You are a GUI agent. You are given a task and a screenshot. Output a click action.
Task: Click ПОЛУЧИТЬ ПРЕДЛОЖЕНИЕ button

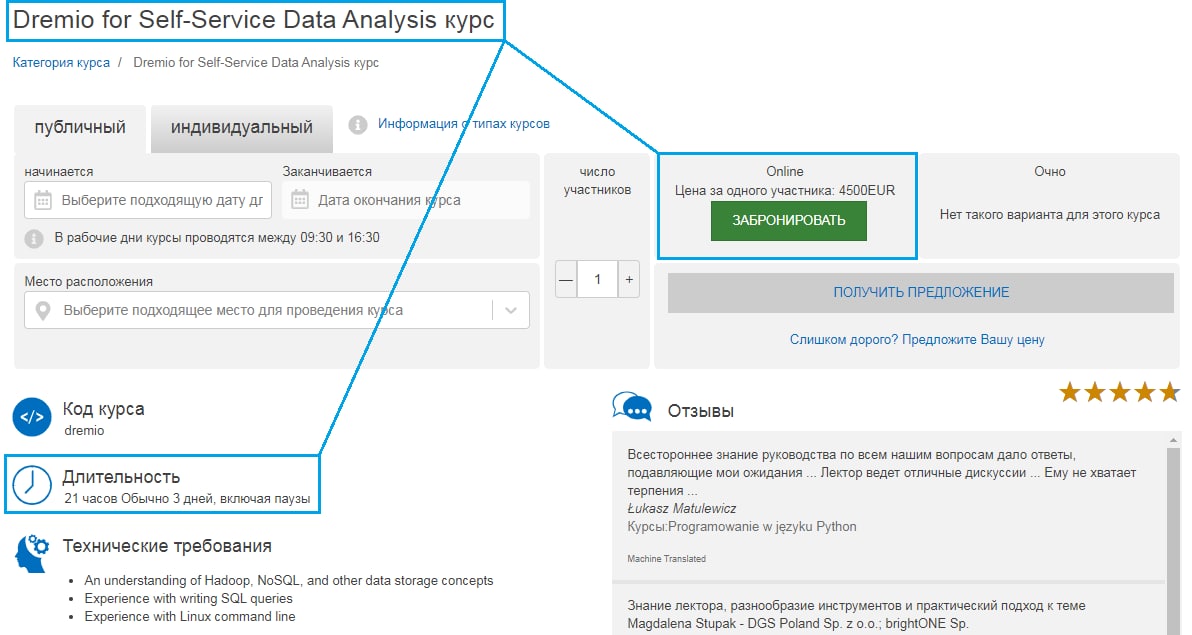[921, 293]
